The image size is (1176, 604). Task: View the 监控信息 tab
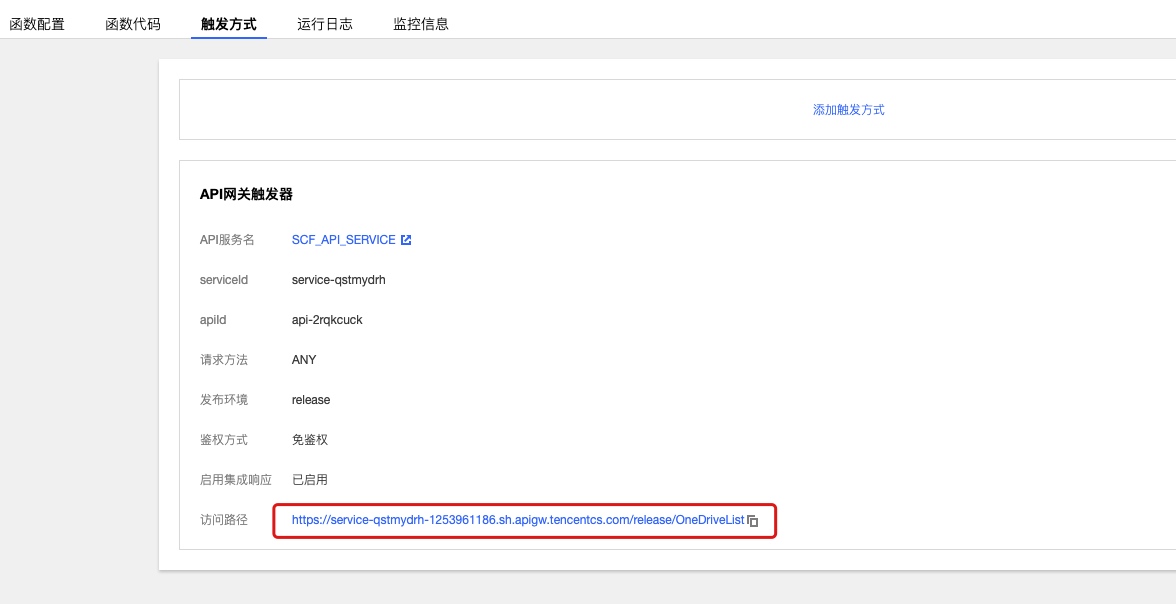click(421, 24)
